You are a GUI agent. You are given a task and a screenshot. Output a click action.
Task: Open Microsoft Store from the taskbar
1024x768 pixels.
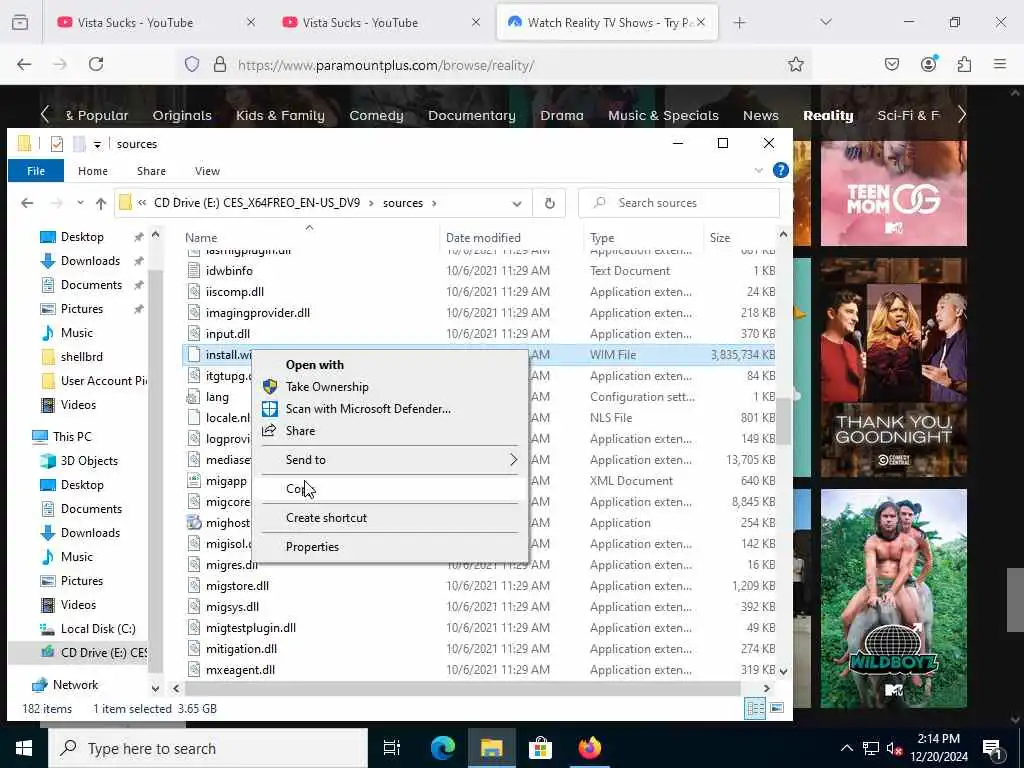tap(540, 748)
